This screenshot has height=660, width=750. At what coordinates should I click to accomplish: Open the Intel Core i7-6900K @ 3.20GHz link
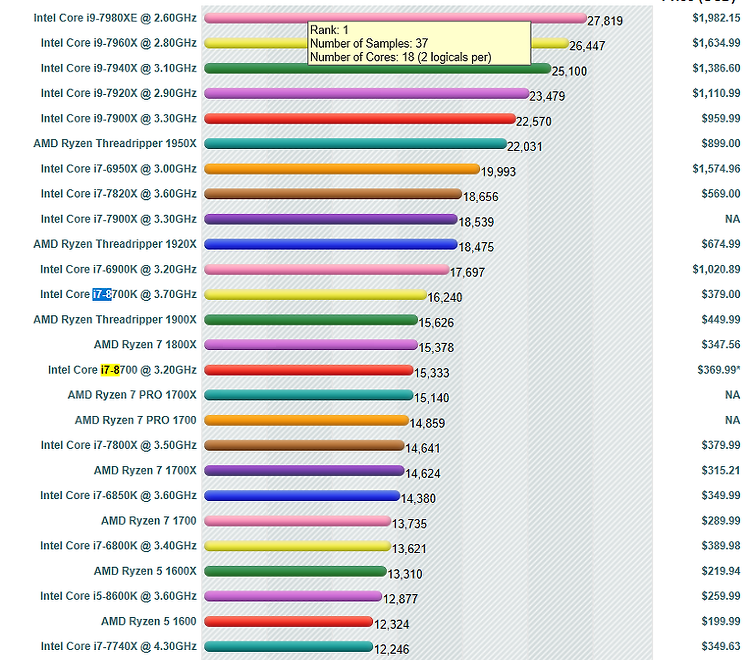click(x=118, y=269)
